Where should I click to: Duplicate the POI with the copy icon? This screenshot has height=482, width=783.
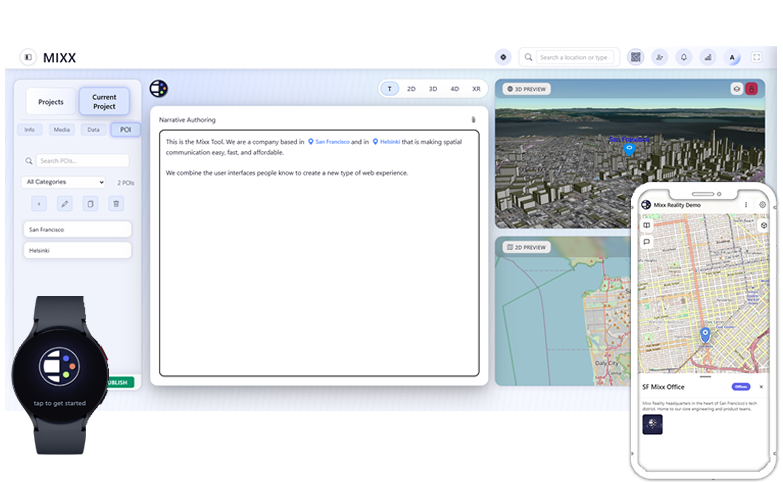[x=90, y=203]
